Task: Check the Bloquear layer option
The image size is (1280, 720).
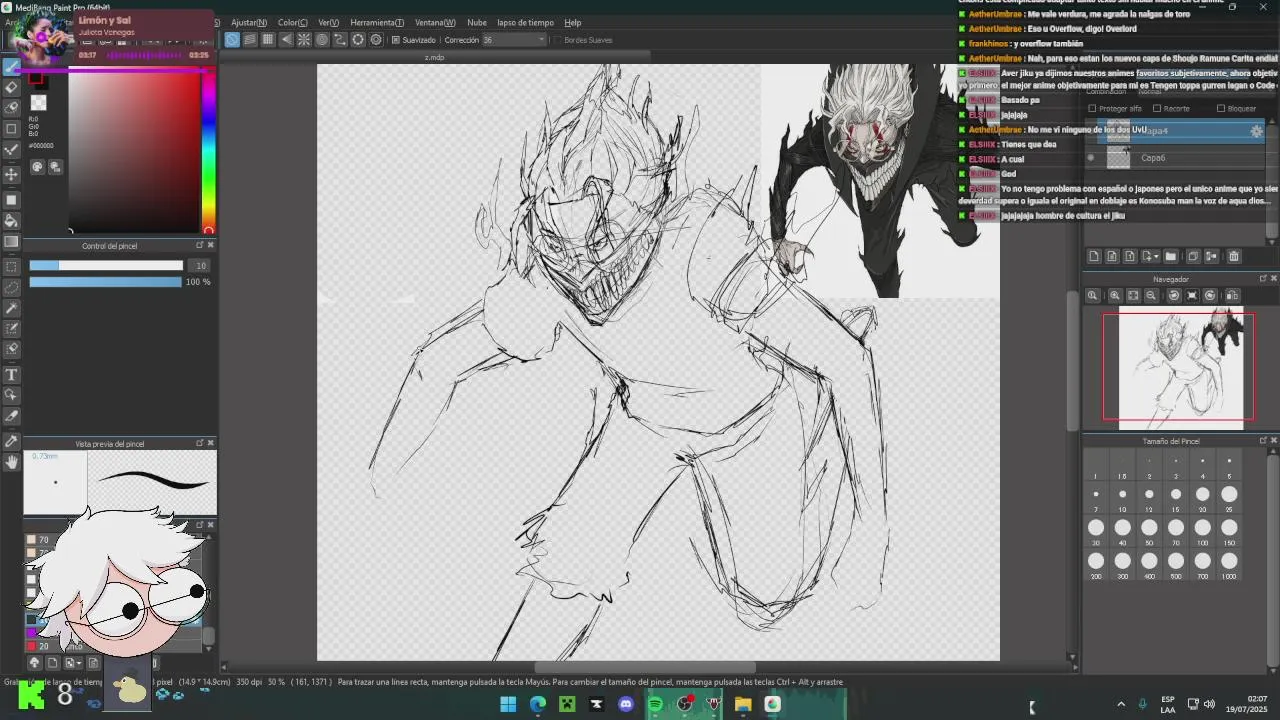Action: tap(1221, 108)
